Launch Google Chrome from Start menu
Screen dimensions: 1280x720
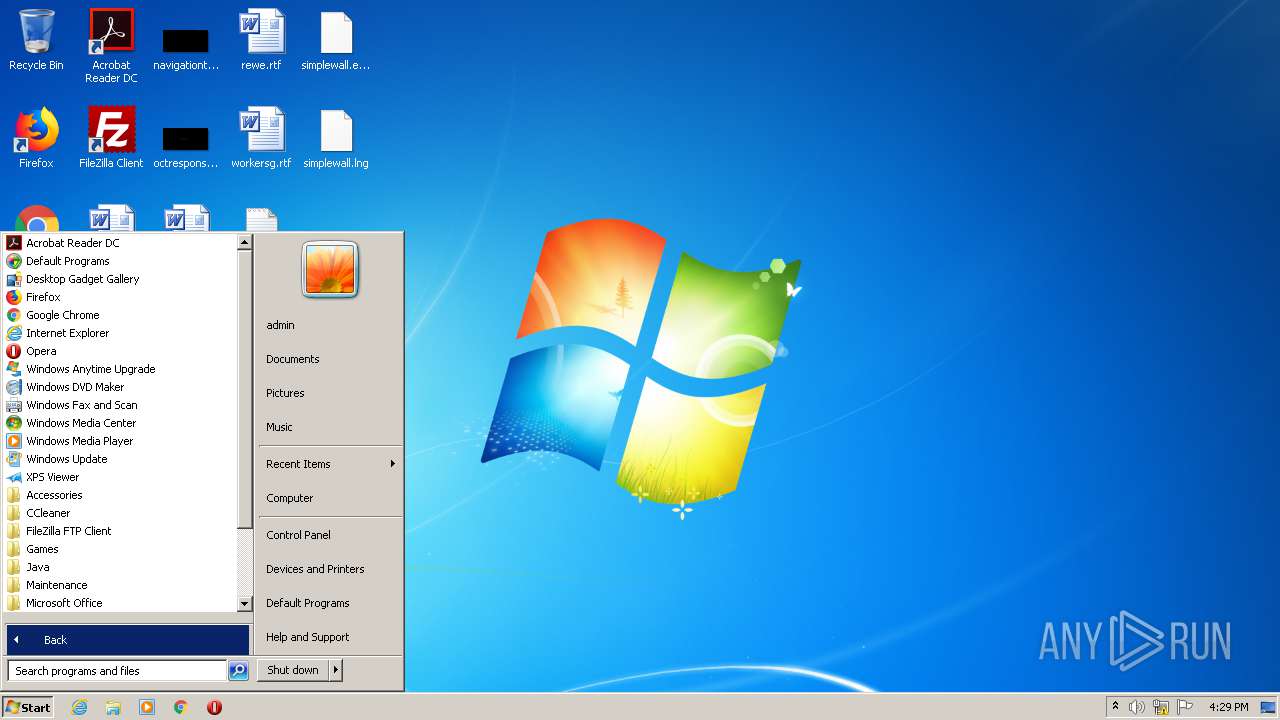(120, 315)
